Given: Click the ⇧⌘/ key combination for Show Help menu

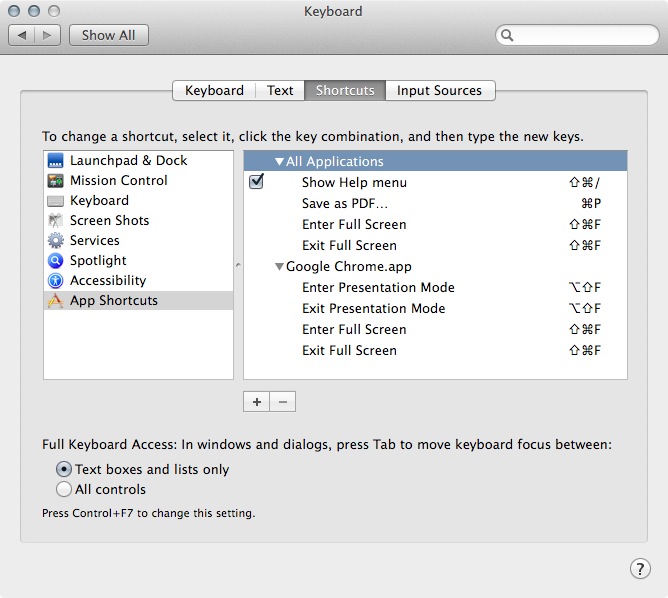Looking at the screenshot, I should (584, 182).
